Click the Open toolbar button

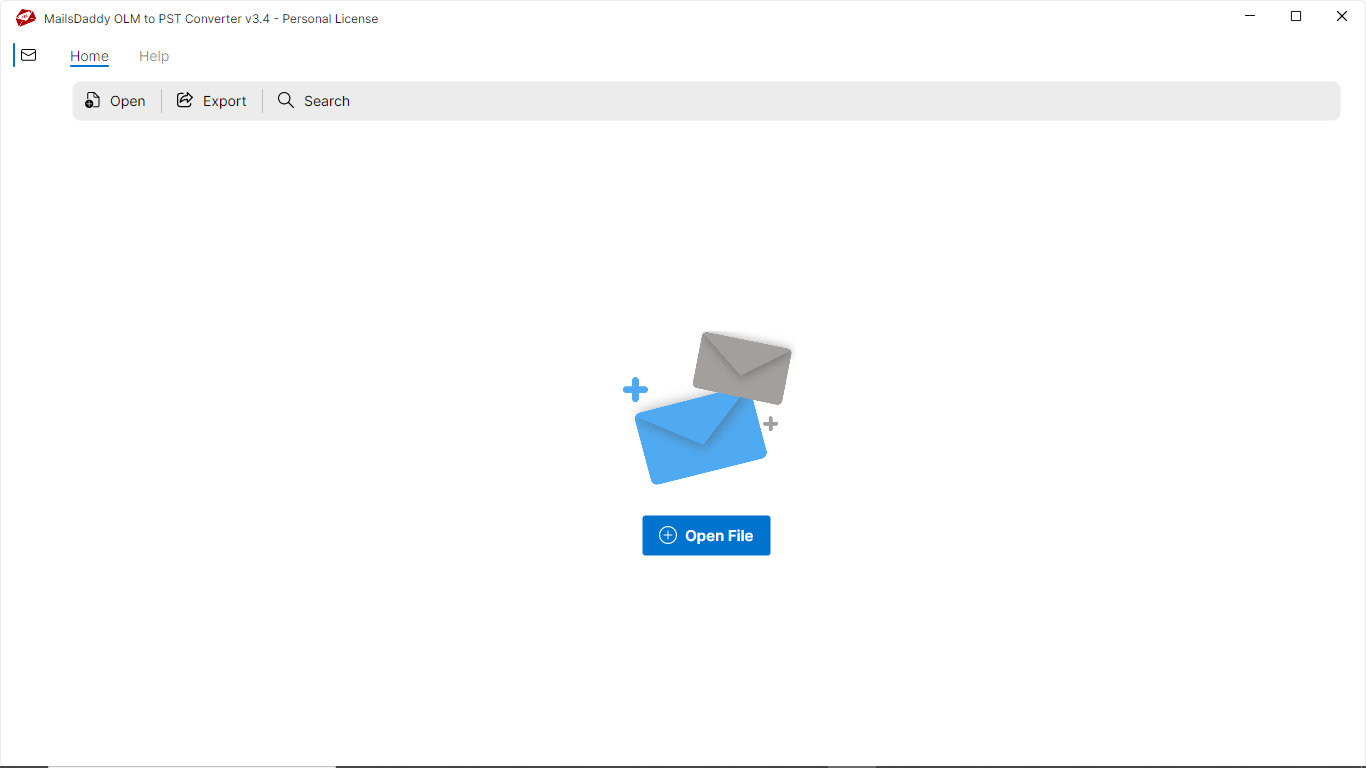coord(115,101)
